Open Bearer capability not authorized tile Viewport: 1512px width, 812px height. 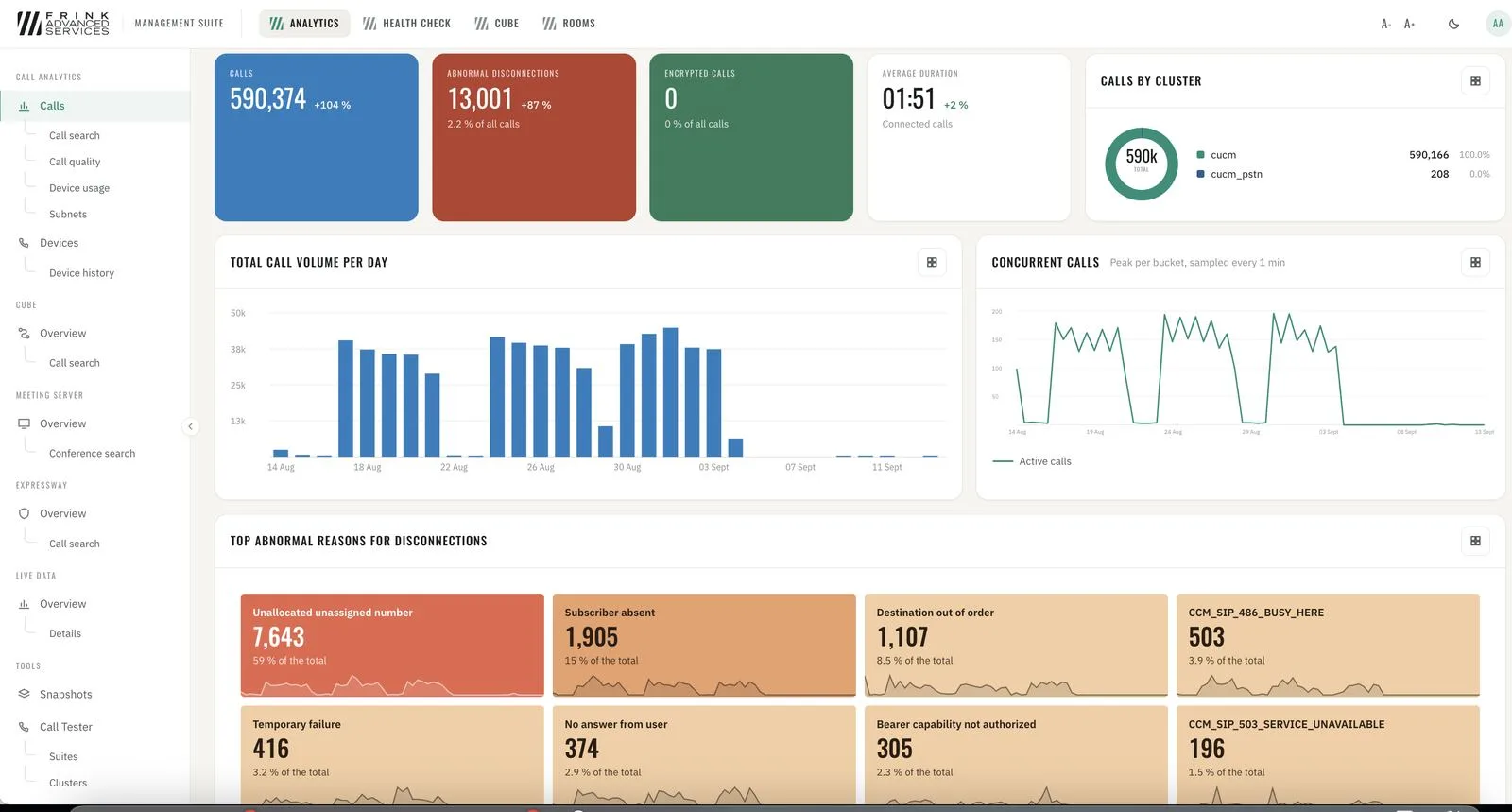click(x=1016, y=755)
